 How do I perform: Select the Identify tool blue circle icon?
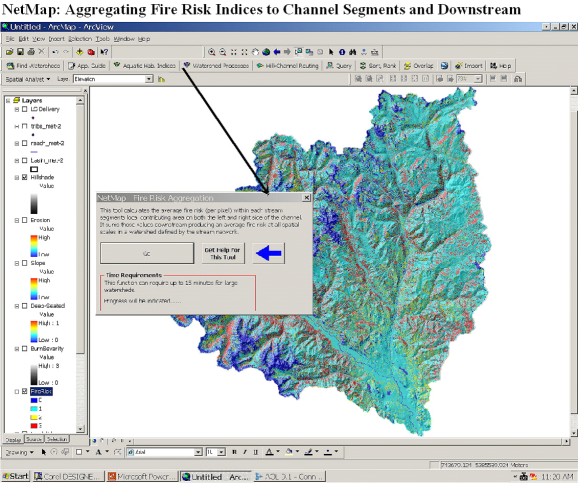(x=342, y=52)
